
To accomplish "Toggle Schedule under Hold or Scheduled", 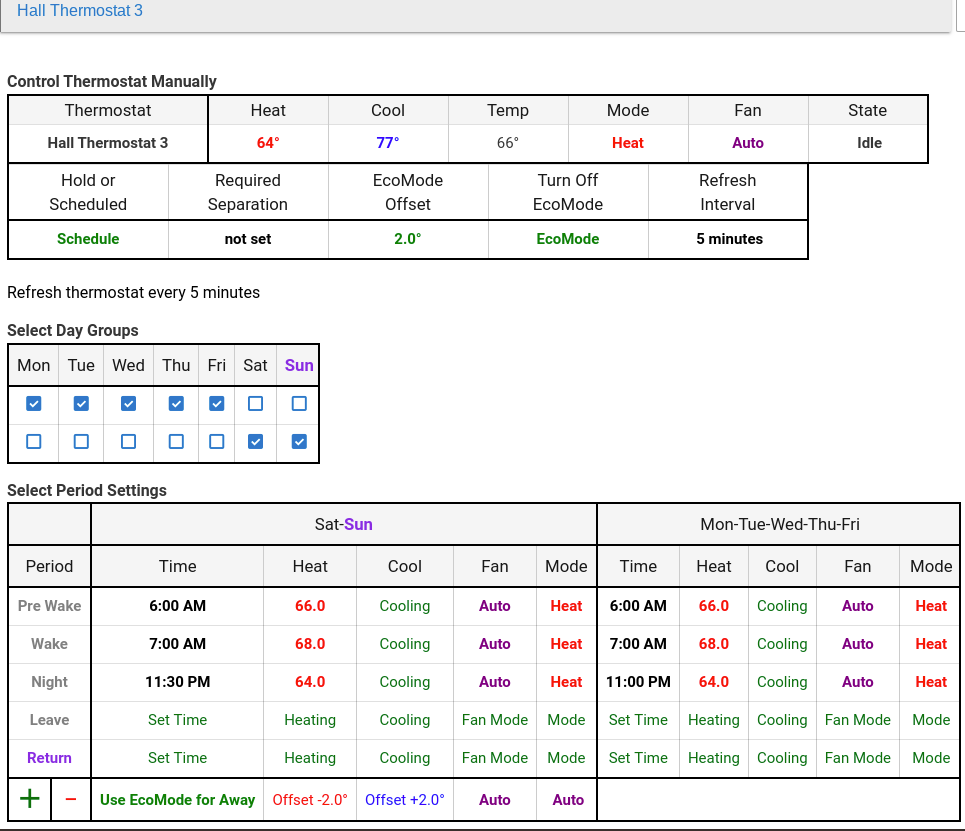I will (x=88, y=239).
